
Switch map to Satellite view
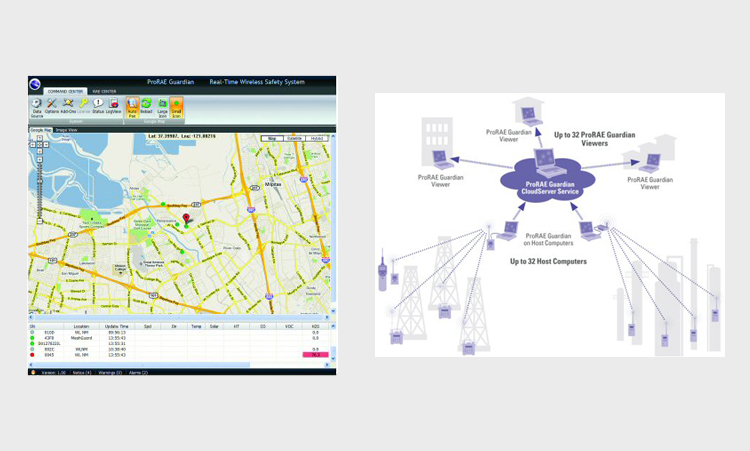click(295, 138)
